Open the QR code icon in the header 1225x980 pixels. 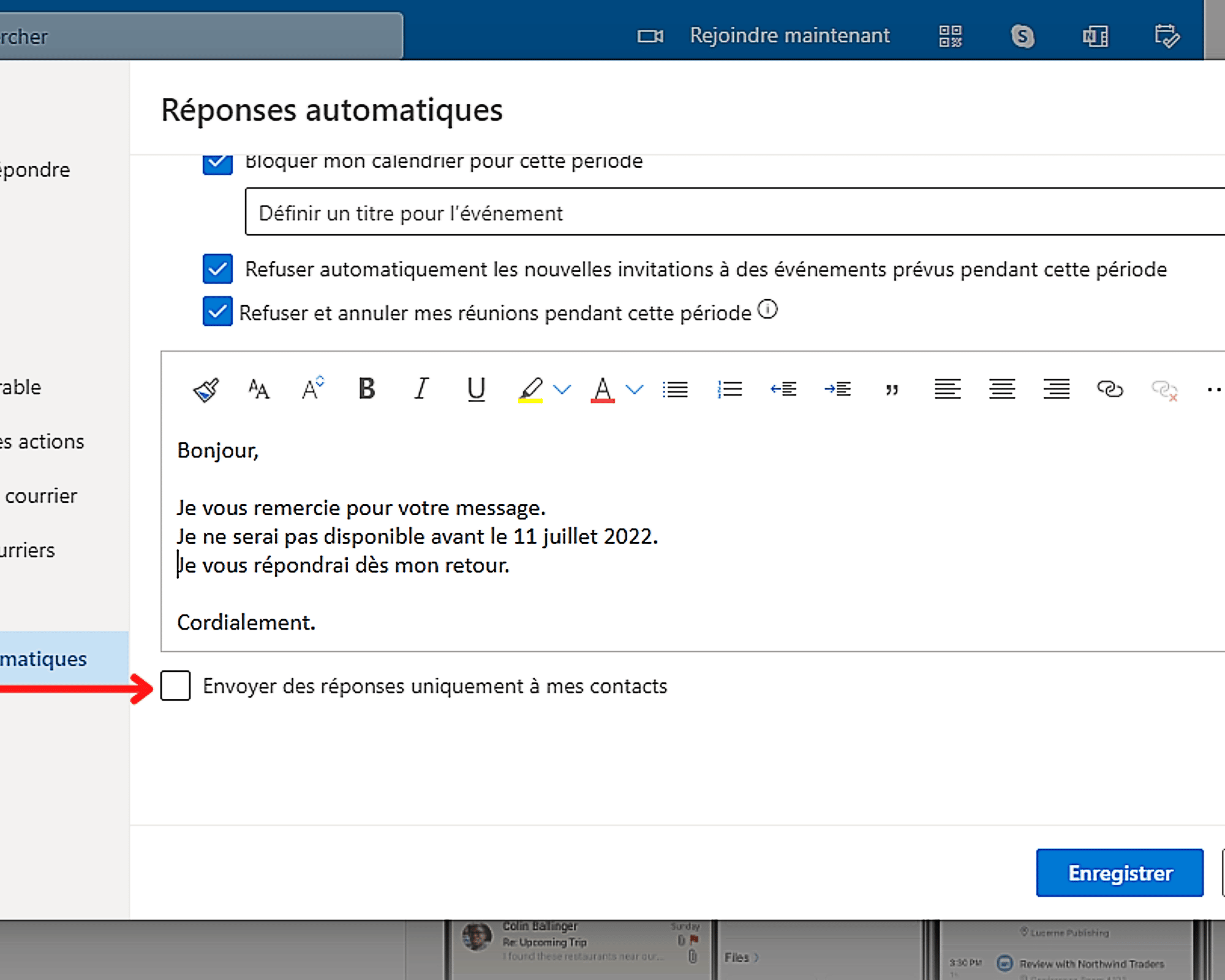(951, 36)
